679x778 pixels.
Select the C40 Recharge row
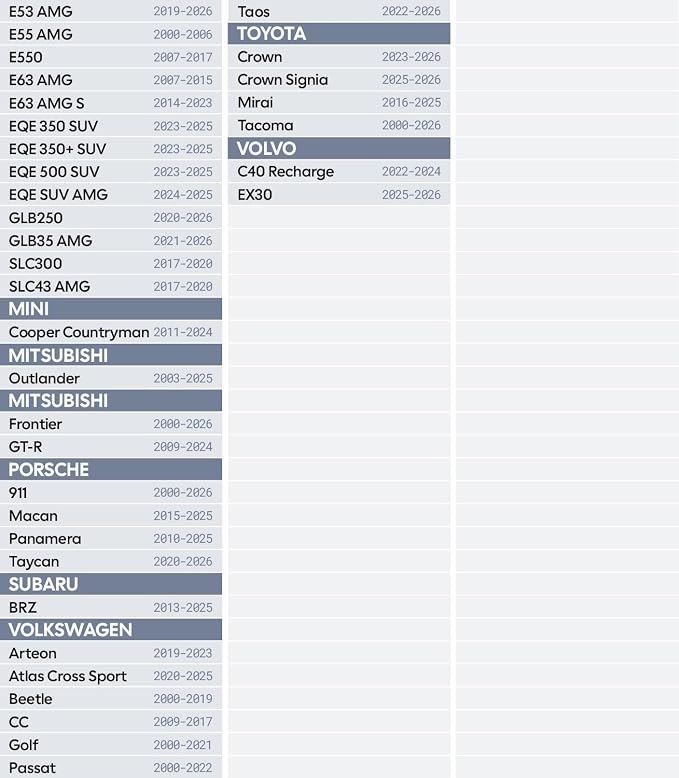point(339,171)
